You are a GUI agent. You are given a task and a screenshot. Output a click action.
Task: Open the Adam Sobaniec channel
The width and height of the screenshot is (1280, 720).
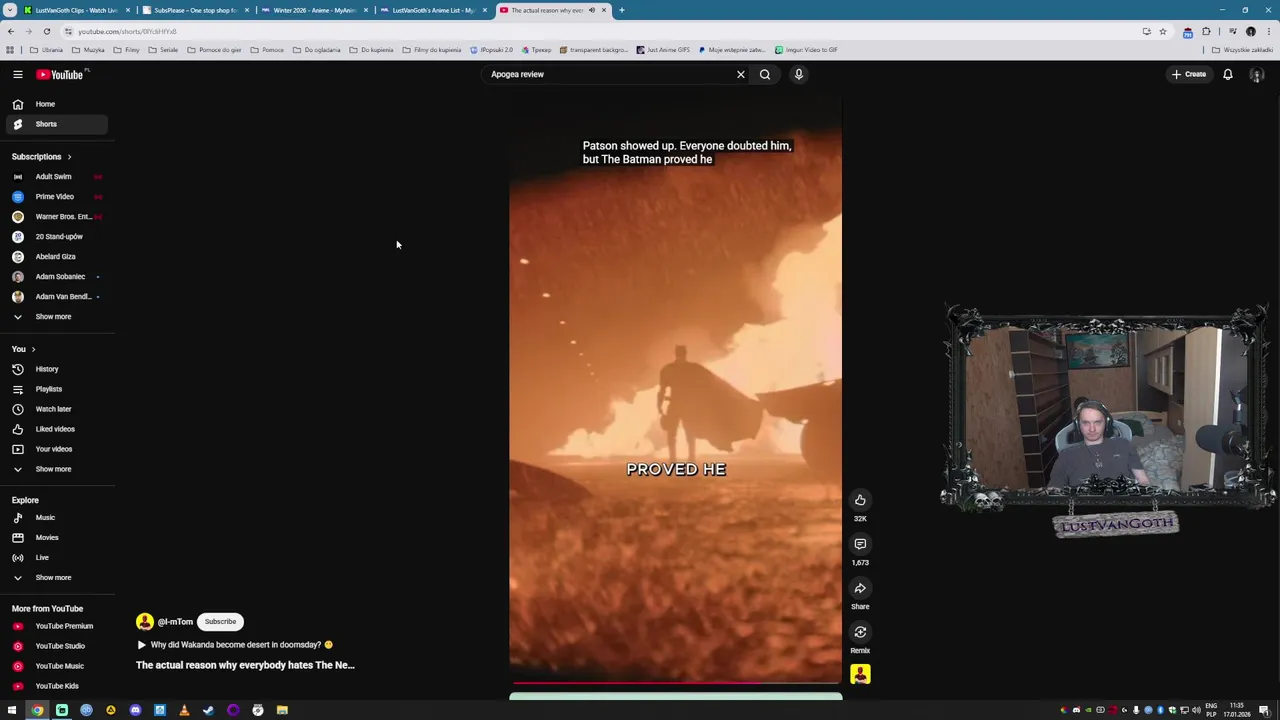(x=55, y=277)
